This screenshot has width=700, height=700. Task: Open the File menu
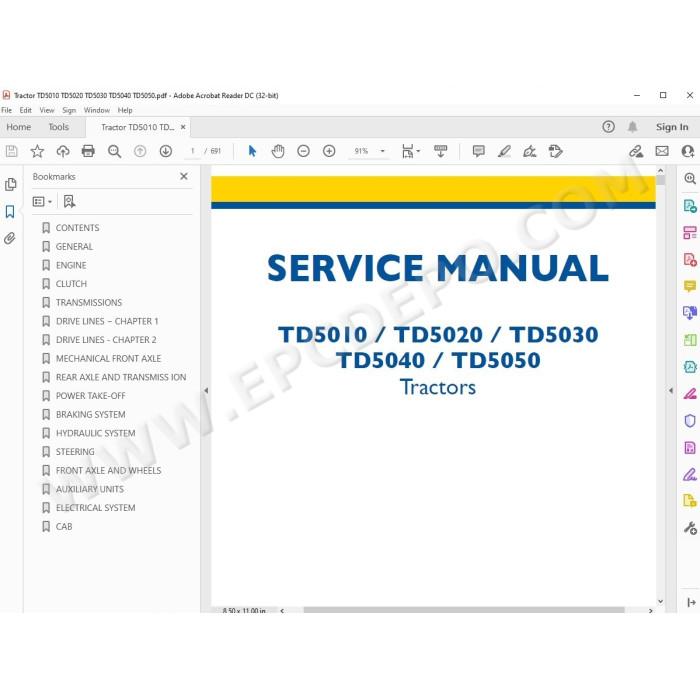point(6,110)
